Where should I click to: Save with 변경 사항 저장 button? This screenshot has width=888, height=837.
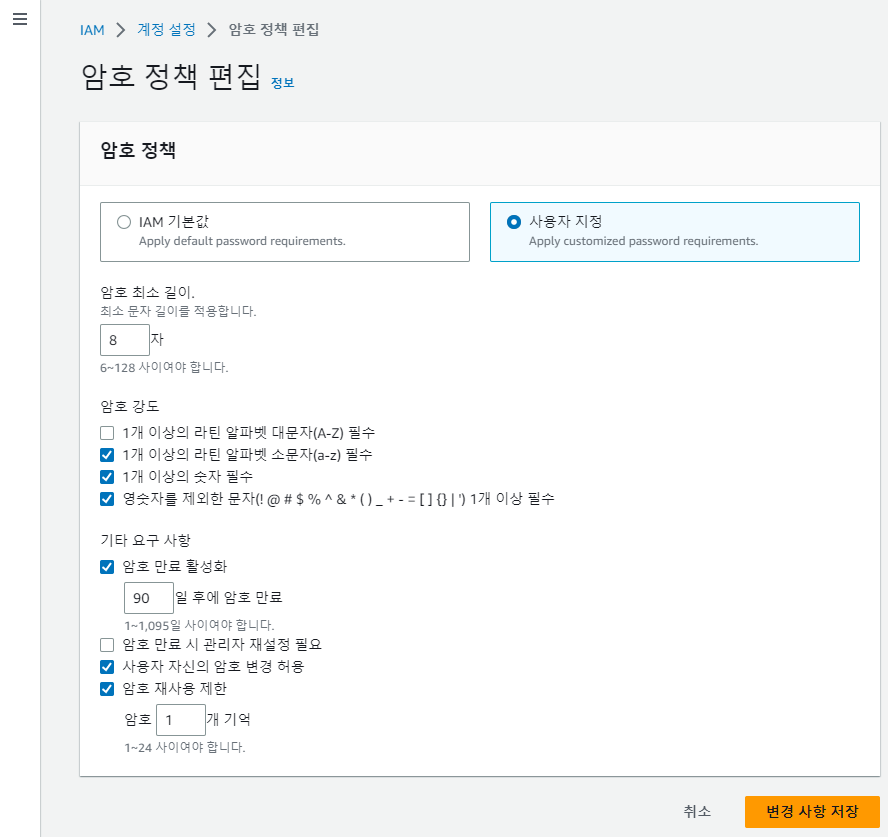pyautogui.click(x=812, y=812)
